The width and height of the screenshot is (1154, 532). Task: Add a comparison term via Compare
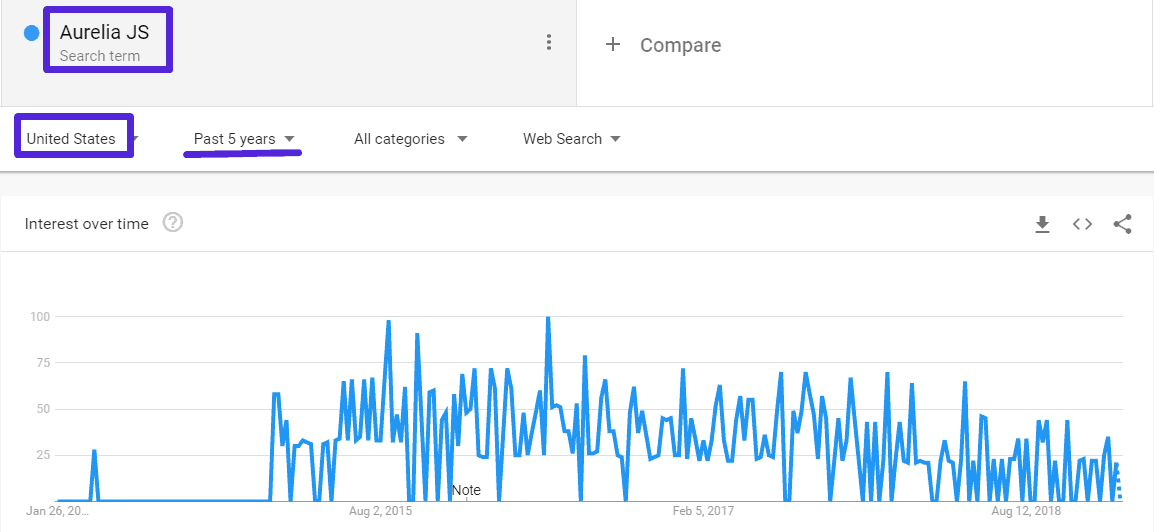pos(680,45)
